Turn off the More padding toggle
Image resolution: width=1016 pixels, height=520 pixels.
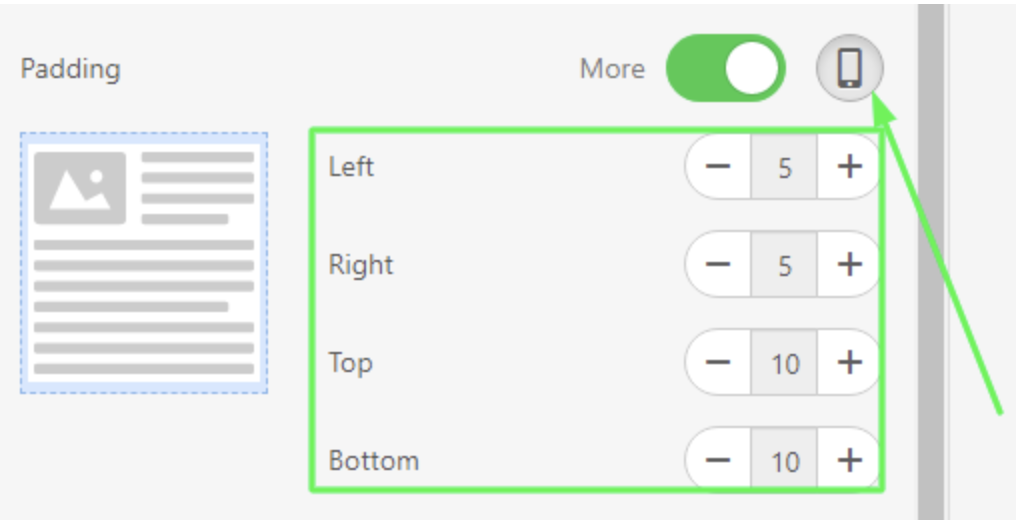pos(726,68)
